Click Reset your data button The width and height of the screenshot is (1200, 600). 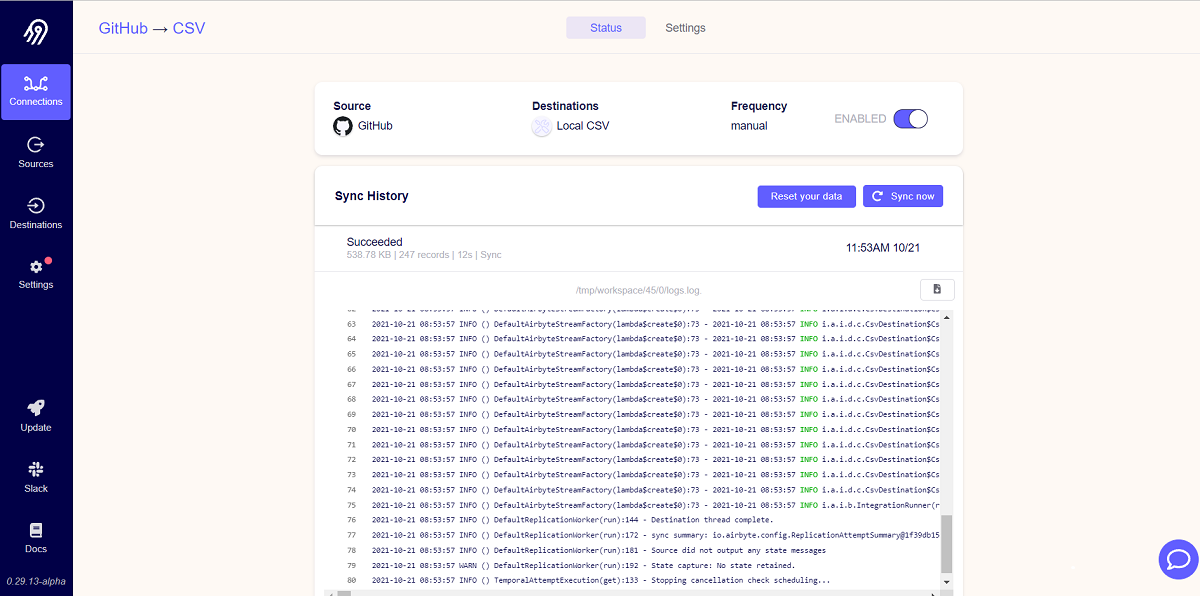click(x=807, y=196)
